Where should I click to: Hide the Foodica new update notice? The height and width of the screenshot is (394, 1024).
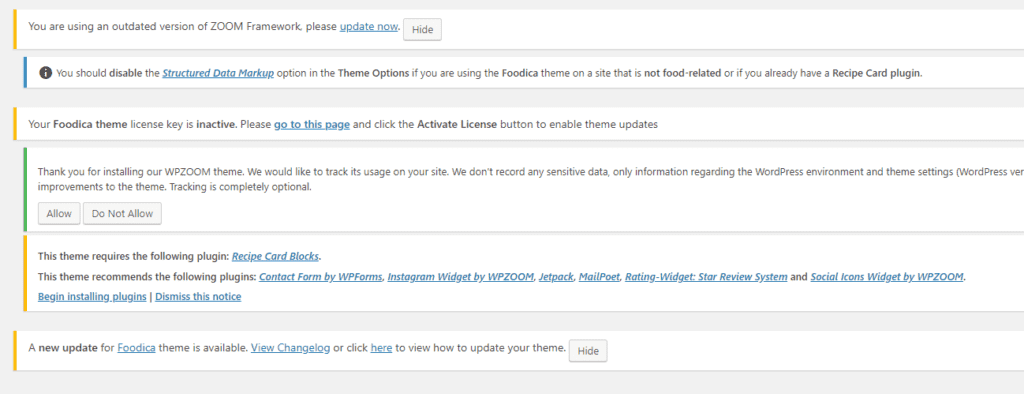tap(588, 351)
